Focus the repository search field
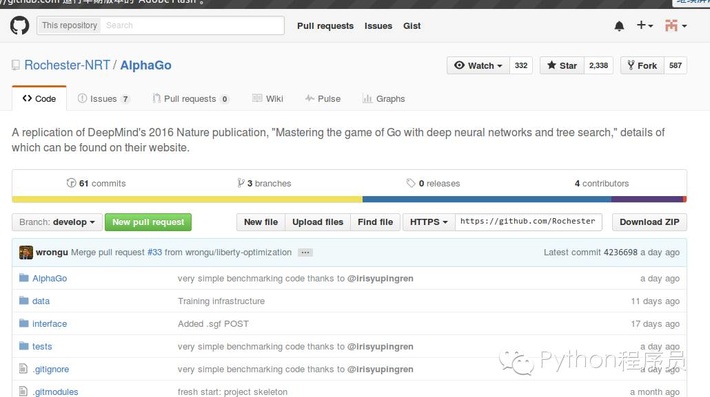Screen dimensions: 710x397 [x=192, y=25]
